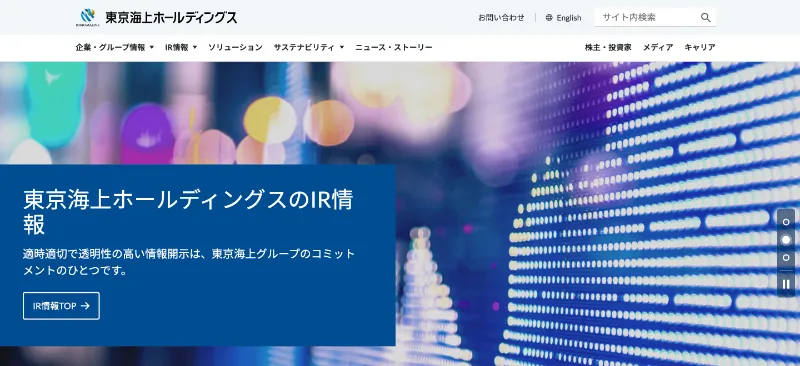Go to 株主・投資家 page

[x=608, y=47]
